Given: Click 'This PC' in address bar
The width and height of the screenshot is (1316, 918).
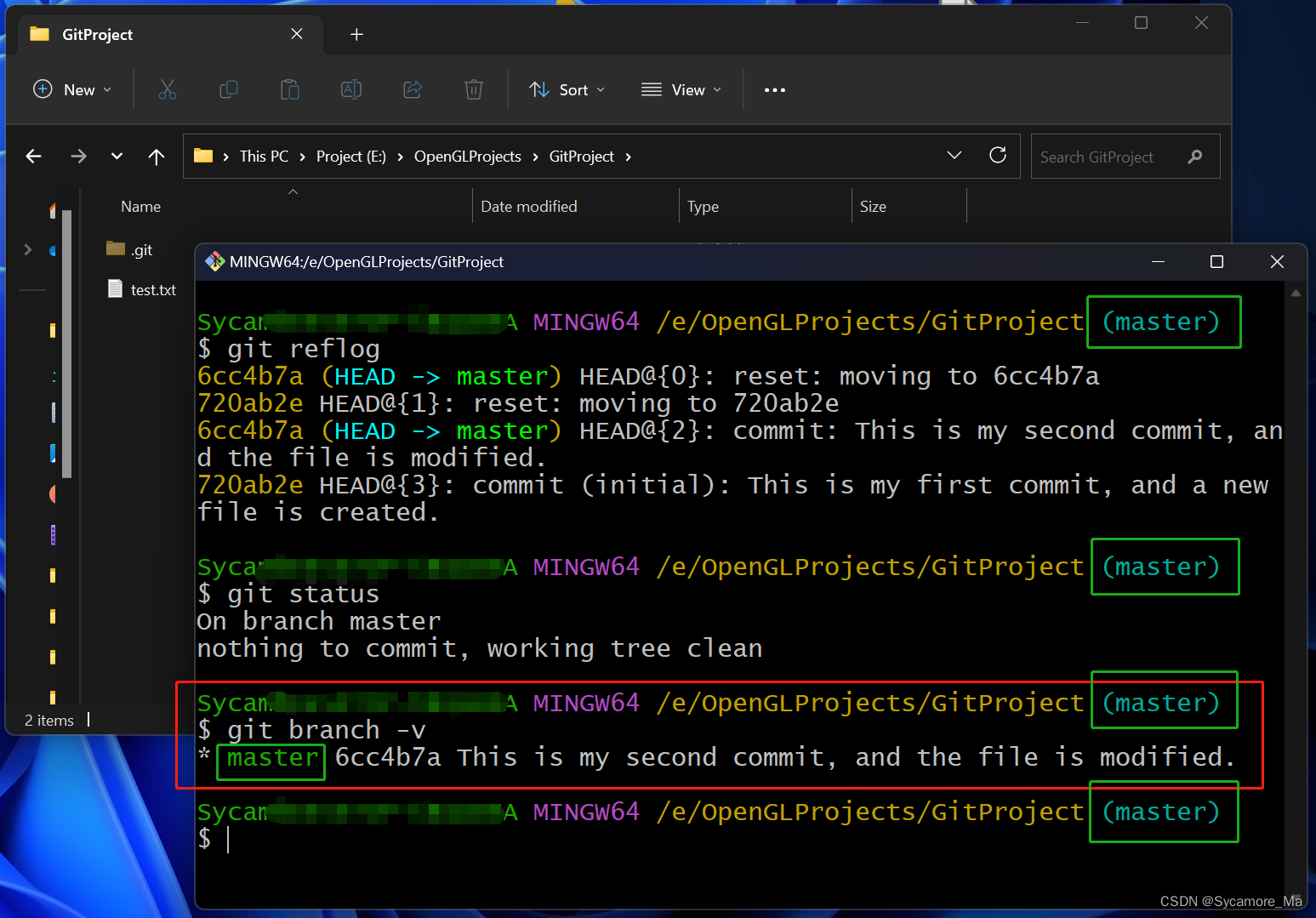Looking at the screenshot, I should coord(264,157).
